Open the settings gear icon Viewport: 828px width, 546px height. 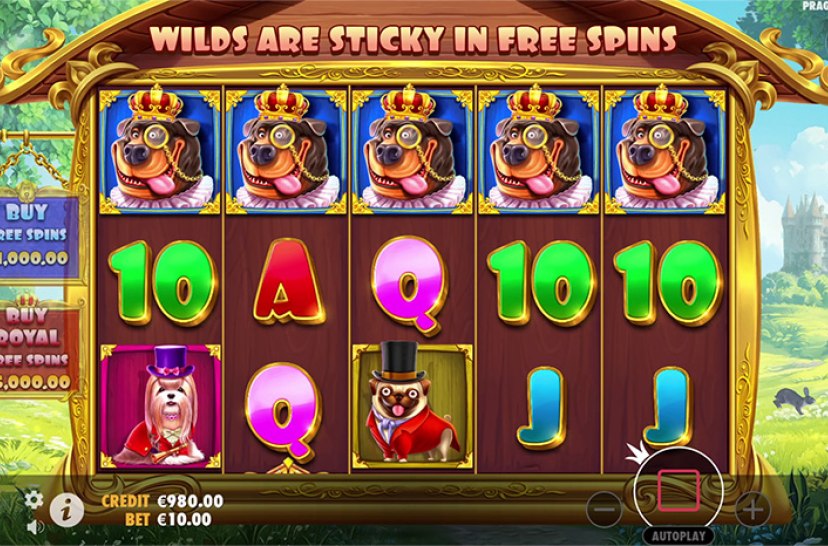click(34, 499)
